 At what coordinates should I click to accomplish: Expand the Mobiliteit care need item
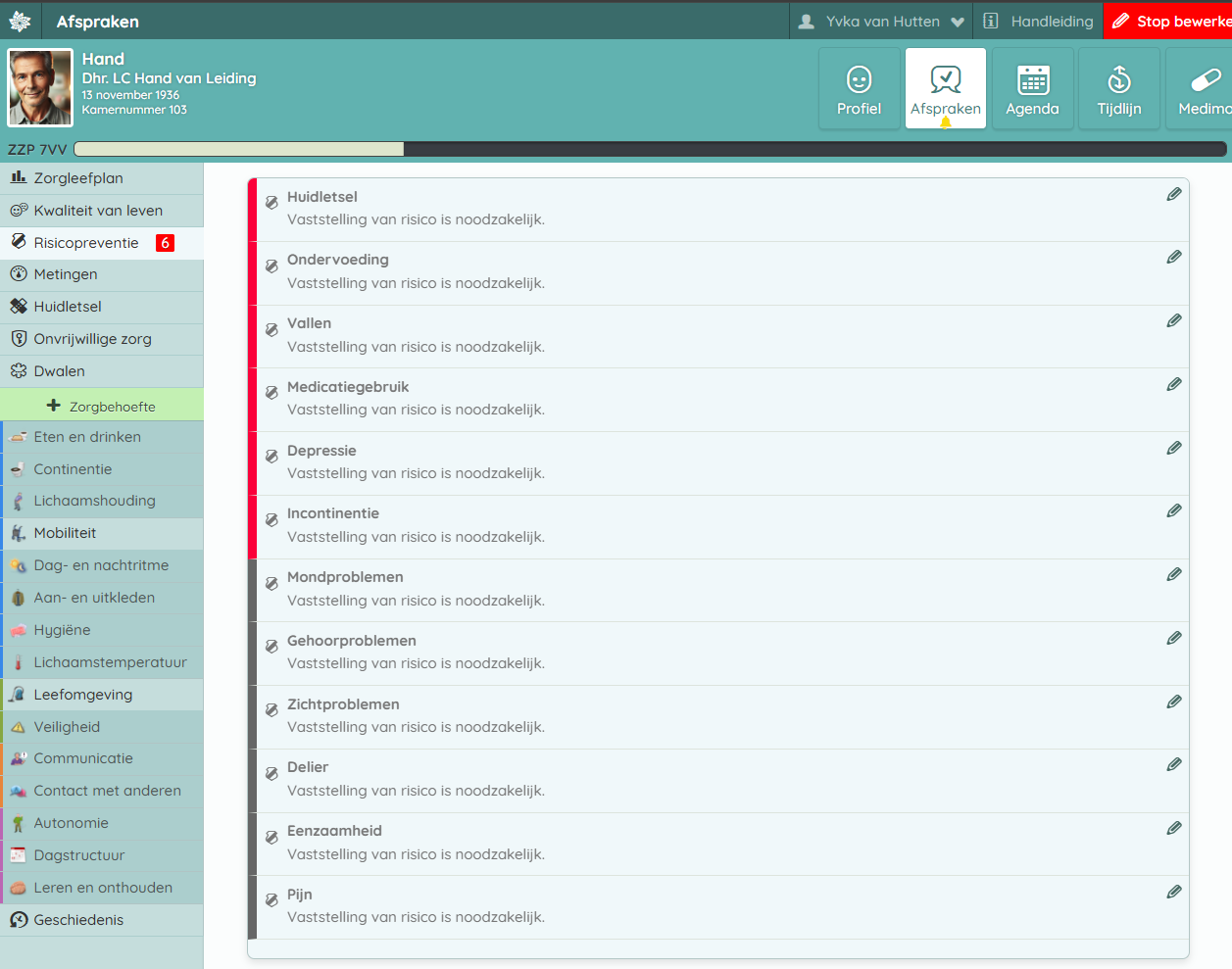pyautogui.click(x=65, y=533)
